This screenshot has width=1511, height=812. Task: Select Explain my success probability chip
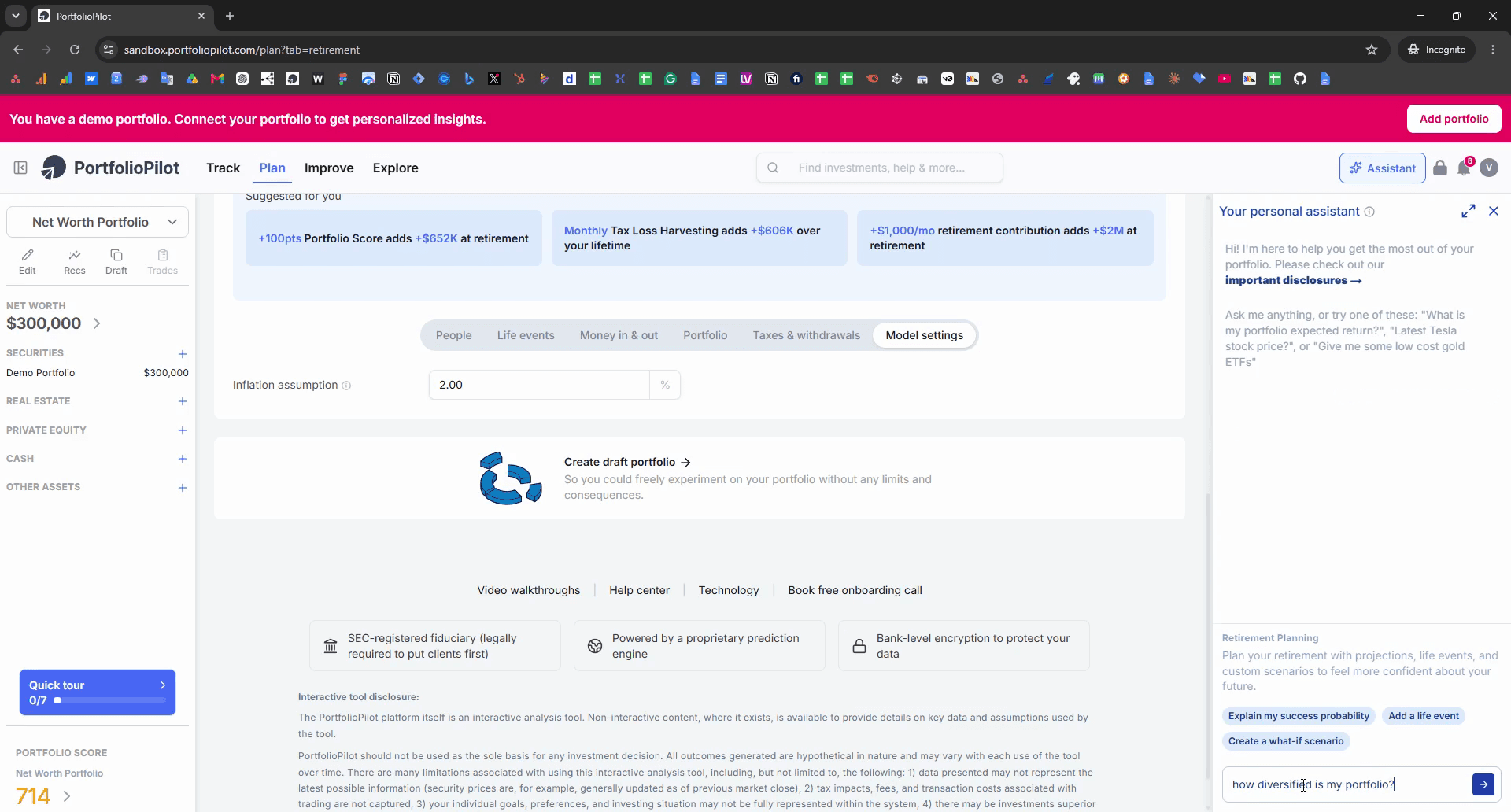(x=1299, y=716)
